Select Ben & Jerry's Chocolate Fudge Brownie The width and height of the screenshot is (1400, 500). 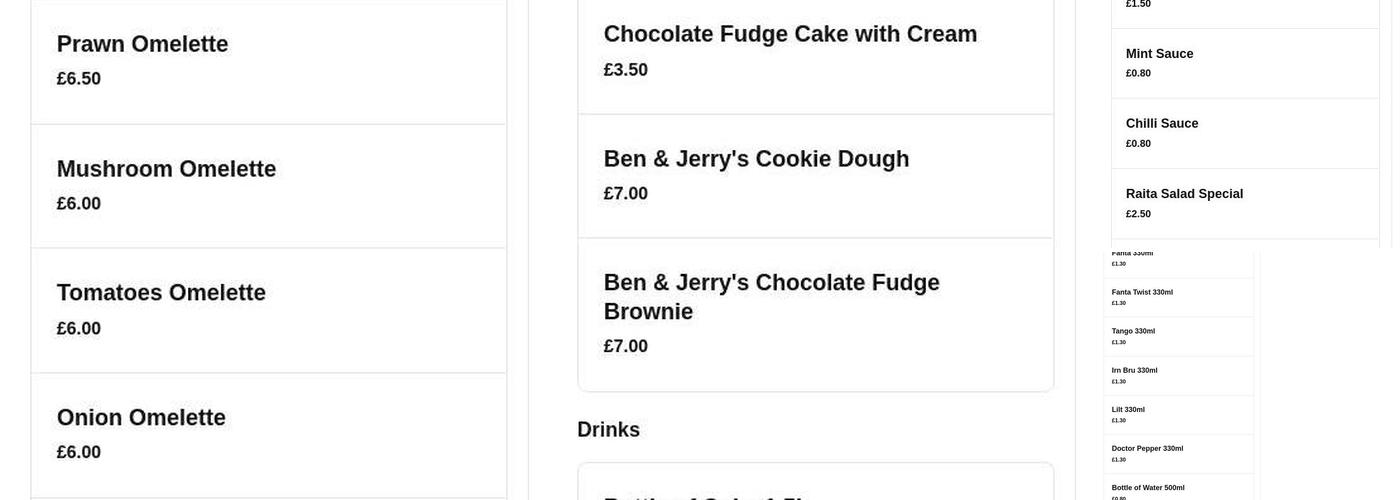(771, 297)
